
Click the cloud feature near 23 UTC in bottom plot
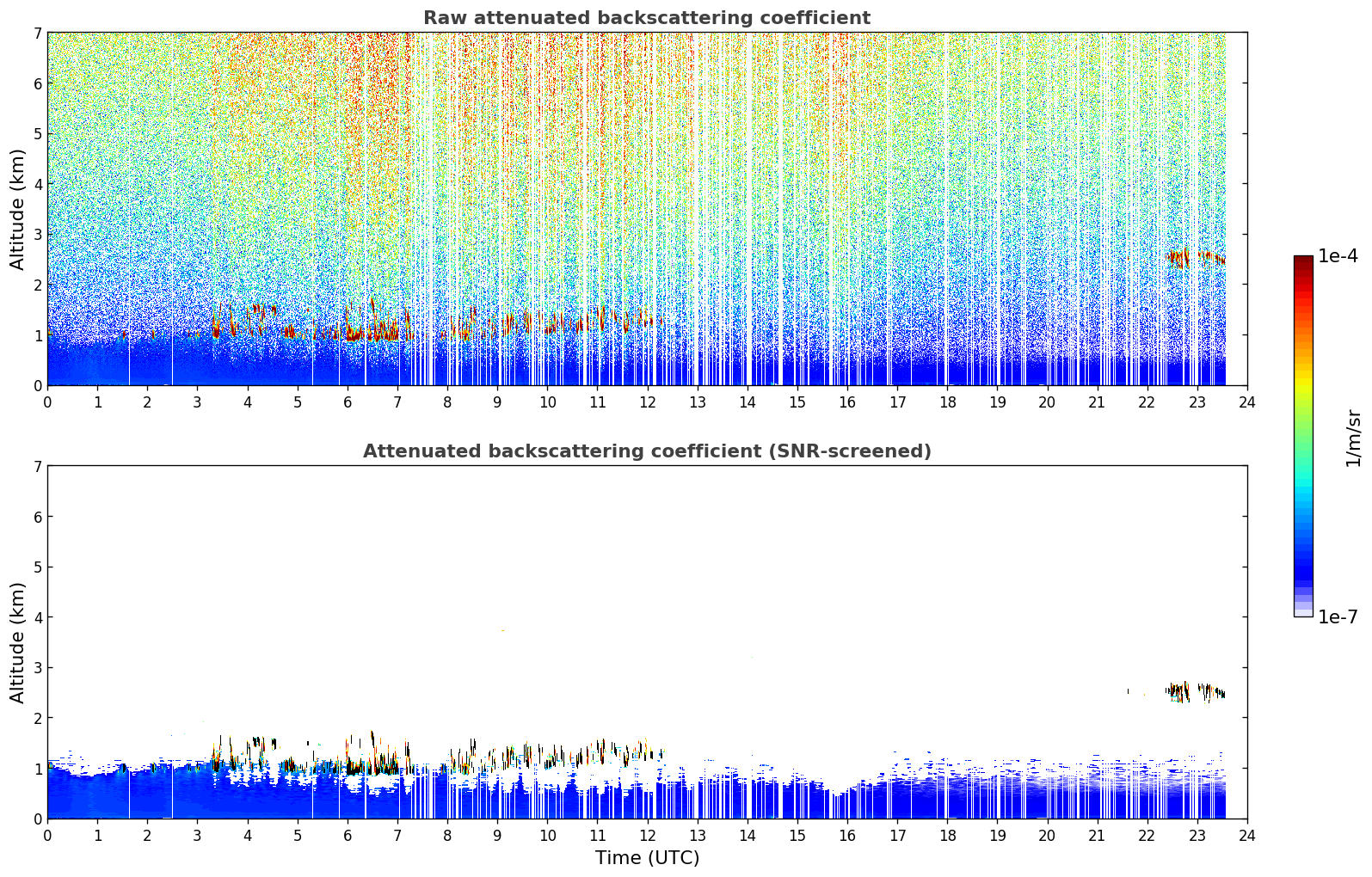coord(1196,691)
